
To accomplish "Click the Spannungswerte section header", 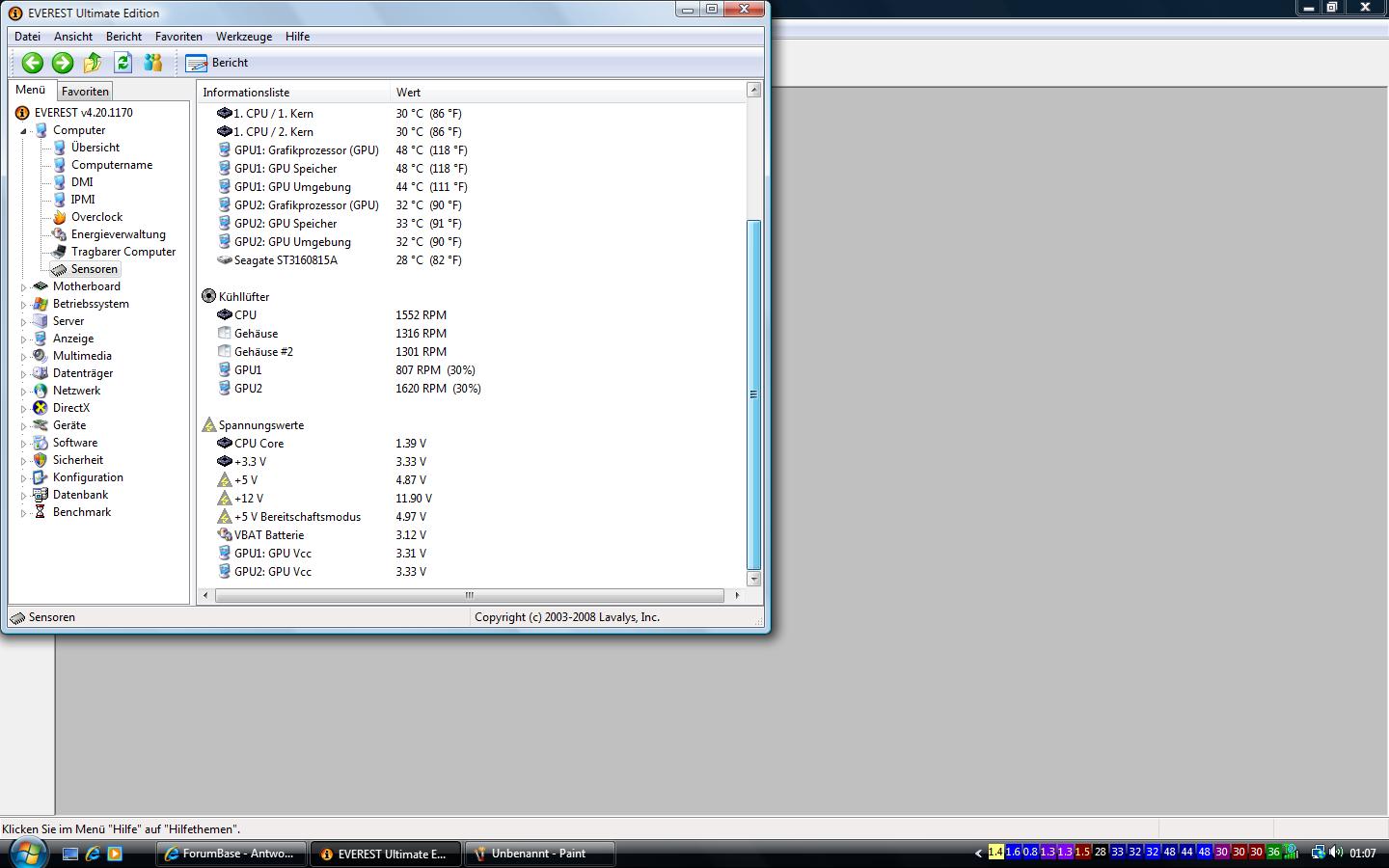I will [260, 425].
